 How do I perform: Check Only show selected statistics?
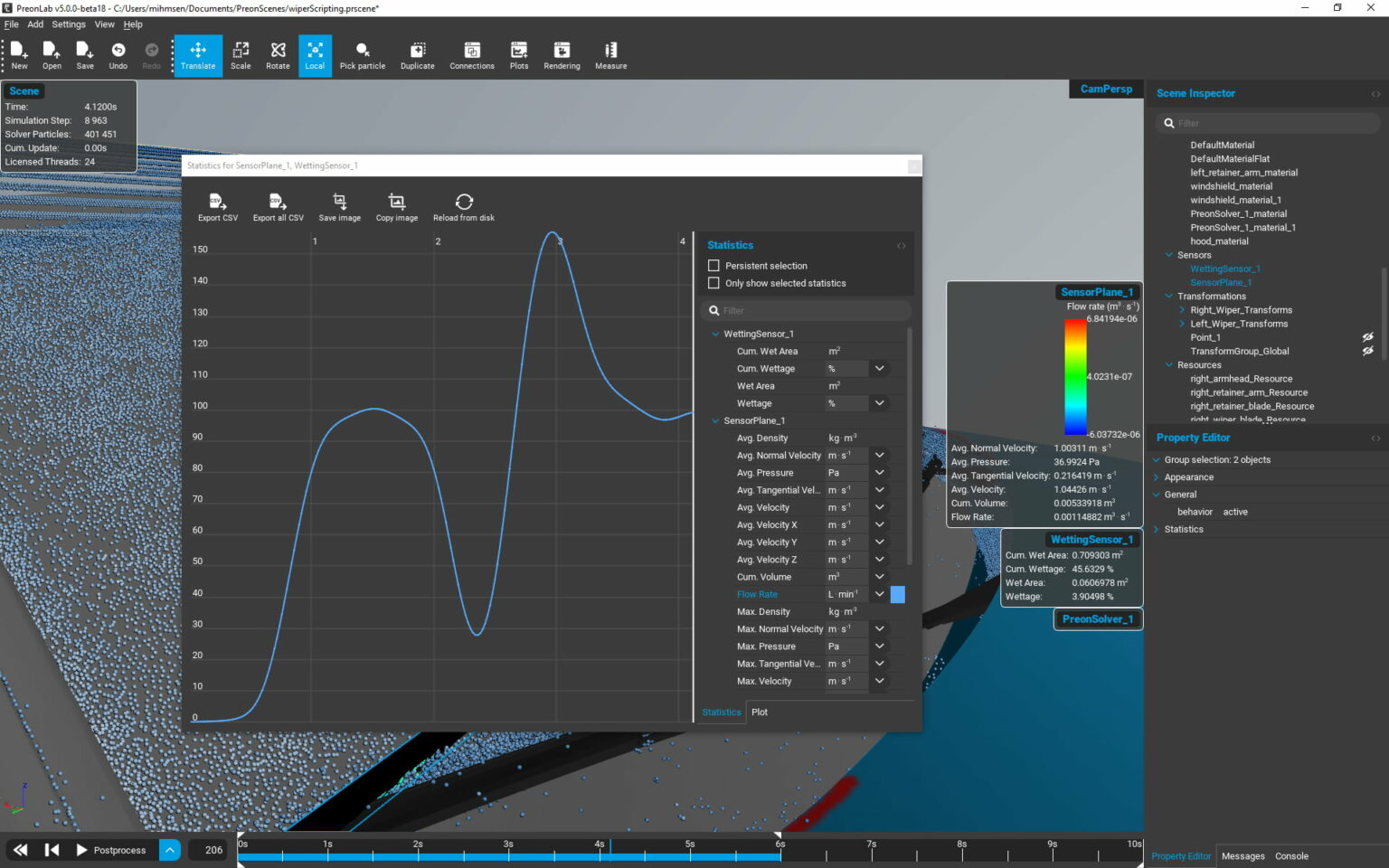pos(713,282)
